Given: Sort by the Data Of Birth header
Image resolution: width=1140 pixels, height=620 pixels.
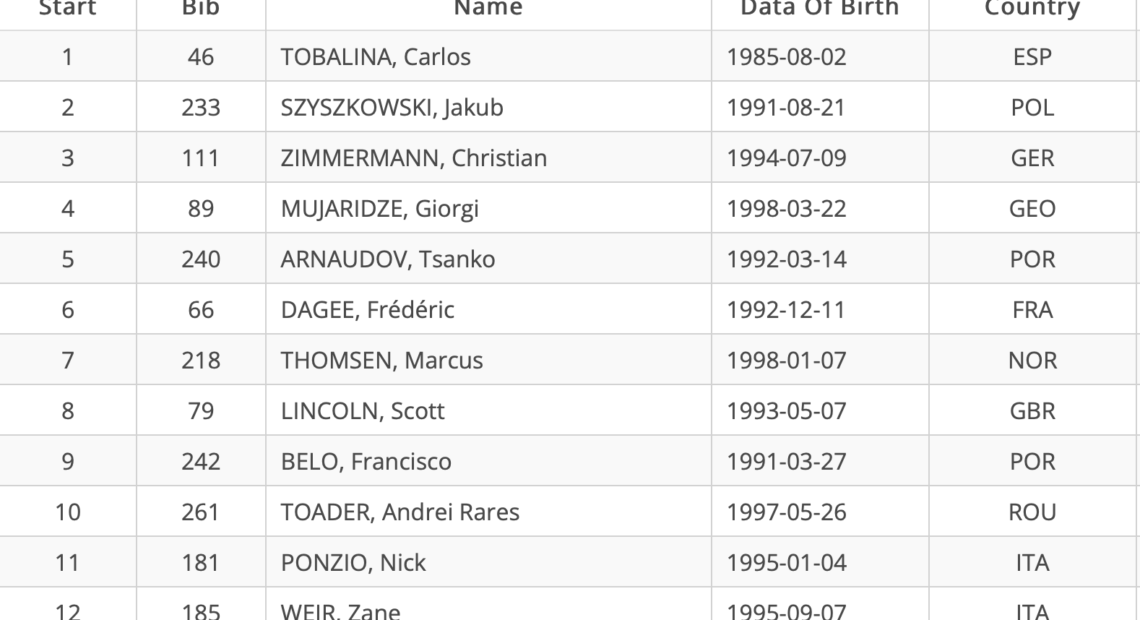Looking at the screenshot, I should (x=819, y=9).
